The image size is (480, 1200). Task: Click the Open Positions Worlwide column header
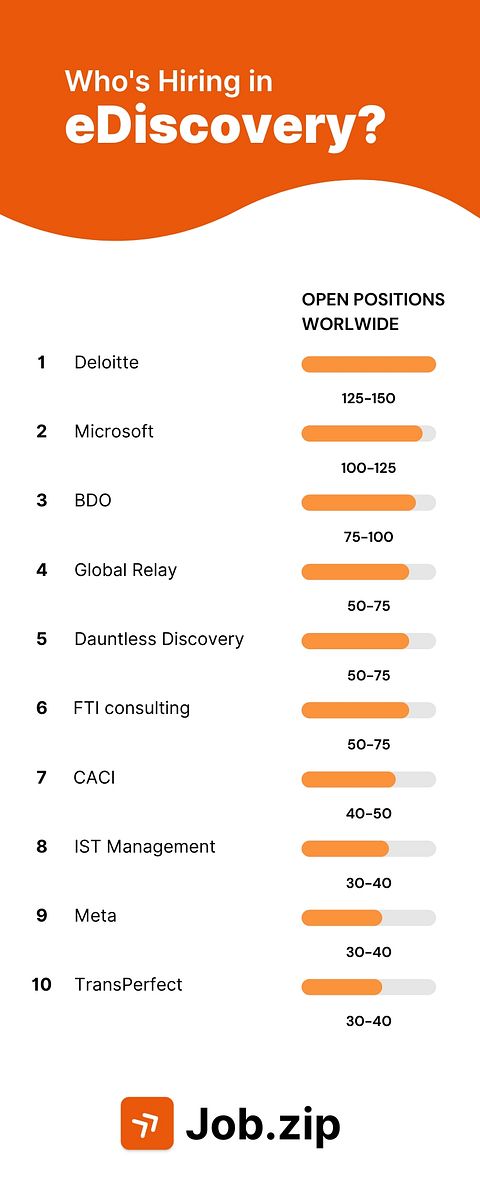tap(373, 312)
